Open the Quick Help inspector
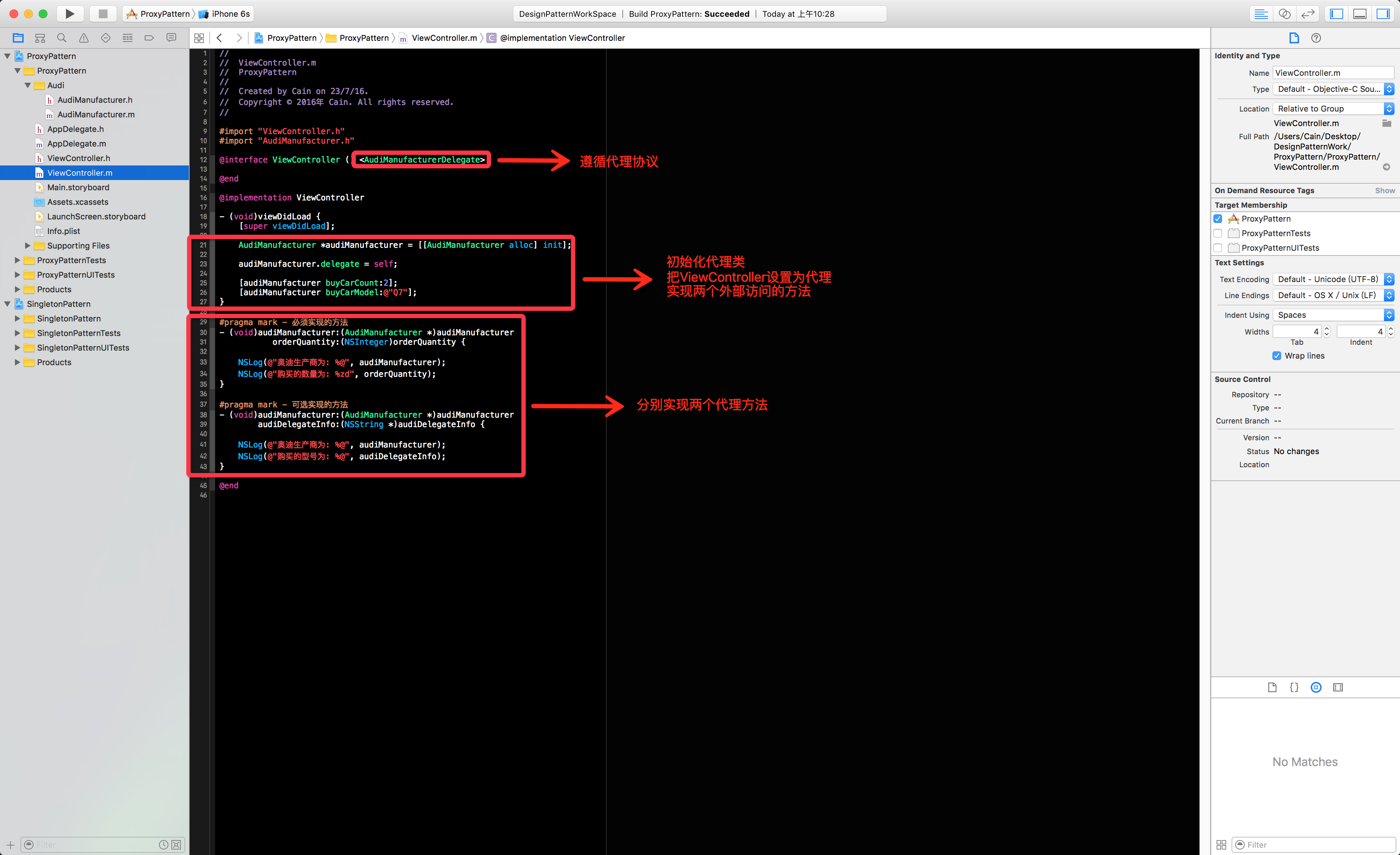Viewport: 1400px width, 855px height. tap(1316, 38)
